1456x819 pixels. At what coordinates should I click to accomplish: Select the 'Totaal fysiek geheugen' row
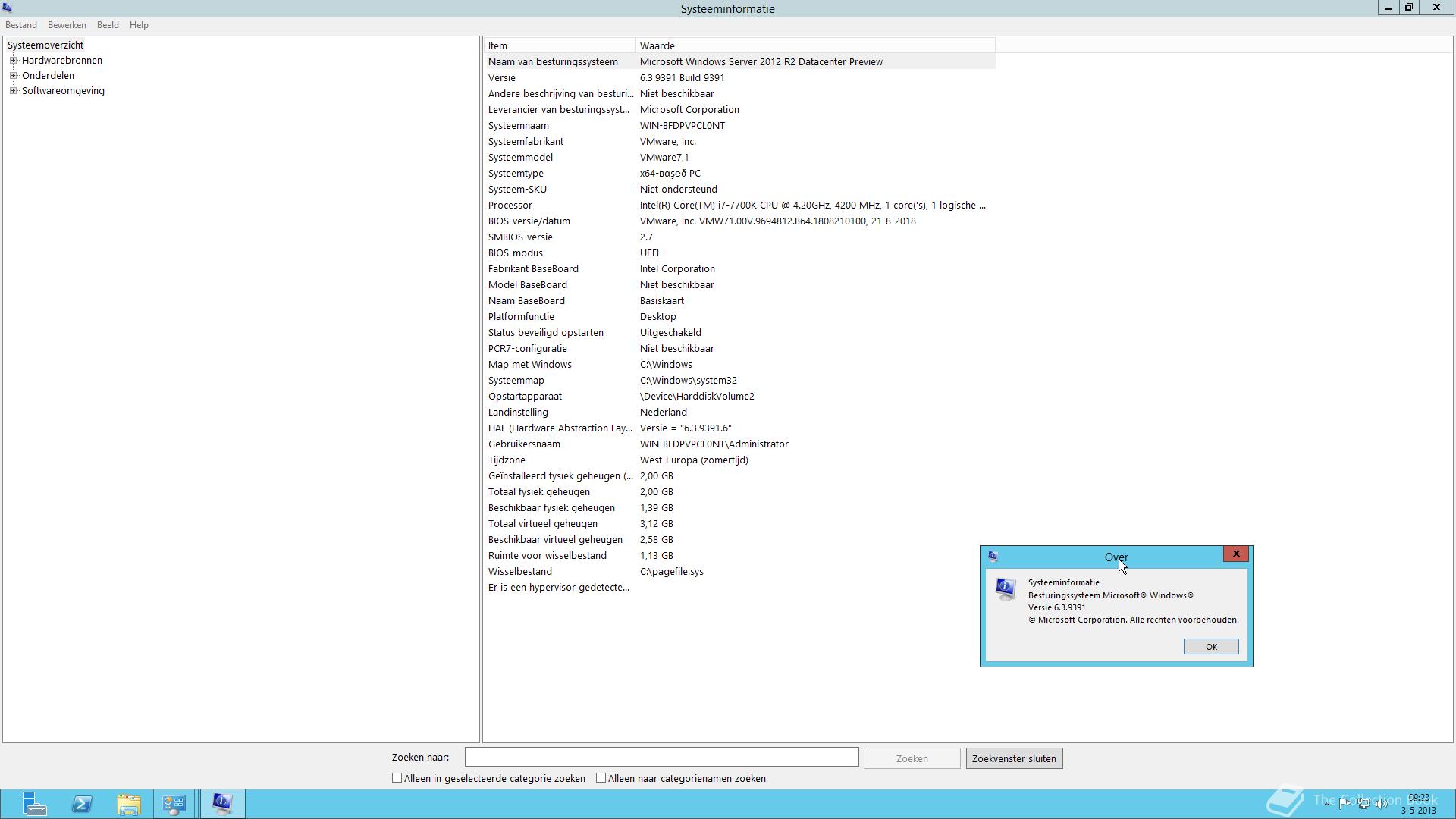(x=739, y=491)
